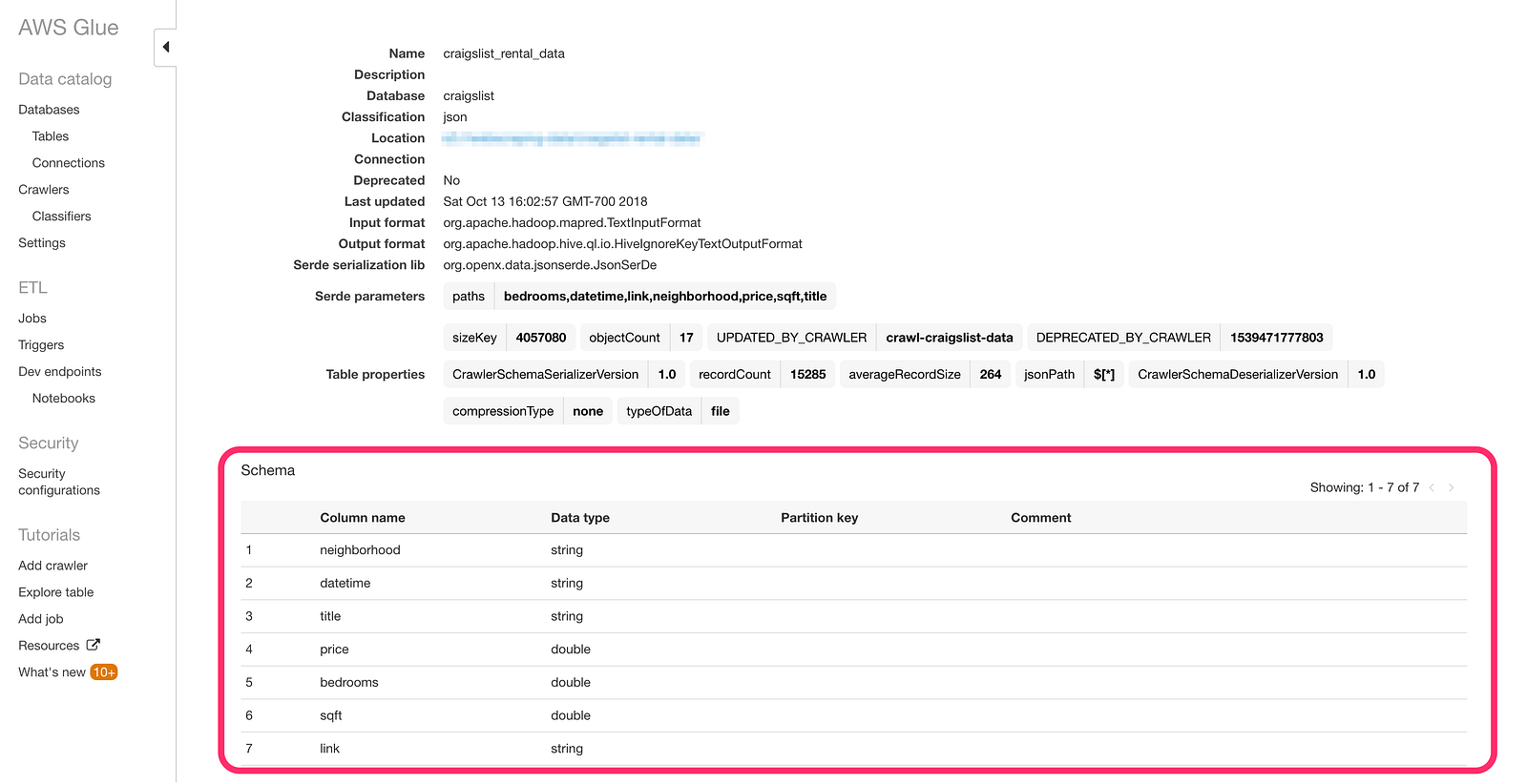Screen dimensions: 1527x784
Task: Click the crawl-craigslist-data property value
Action: coord(950,338)
